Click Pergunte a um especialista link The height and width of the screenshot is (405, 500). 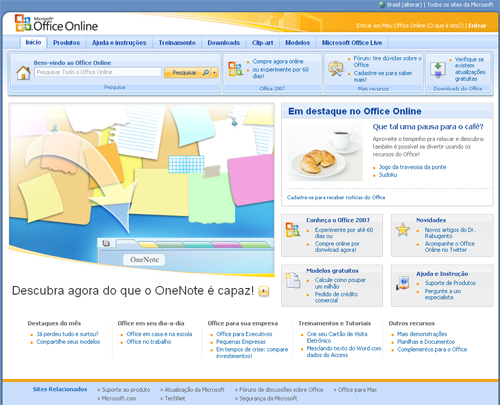point(443,294)
